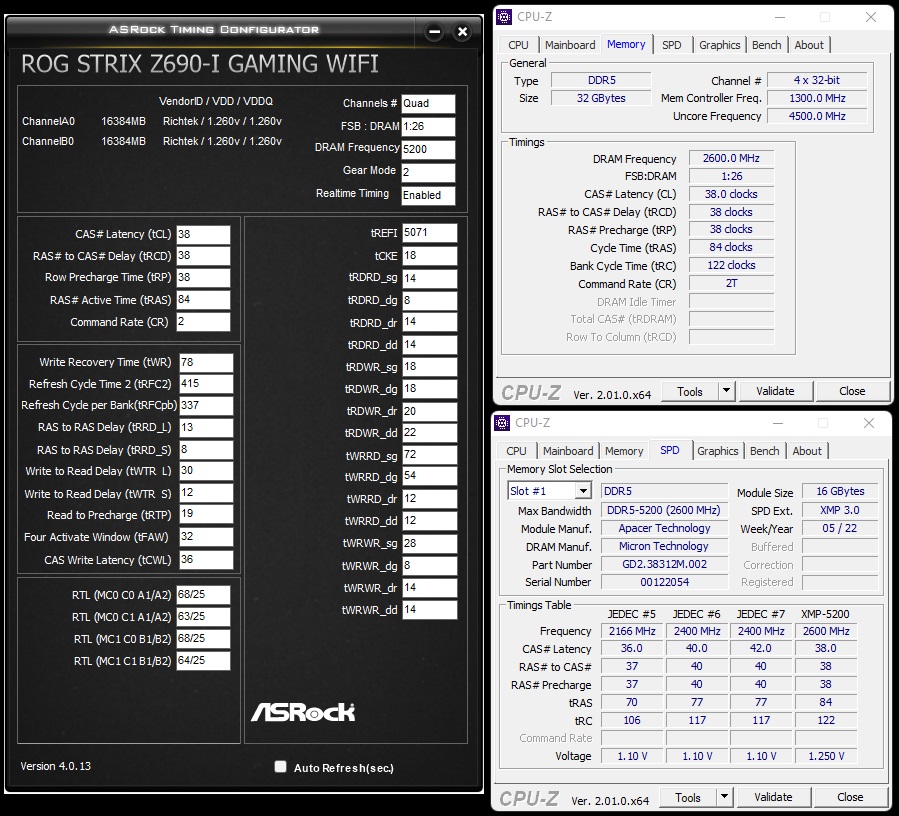Minimize the bottom CPU-Z SPD window

click(x=778, y=423)
